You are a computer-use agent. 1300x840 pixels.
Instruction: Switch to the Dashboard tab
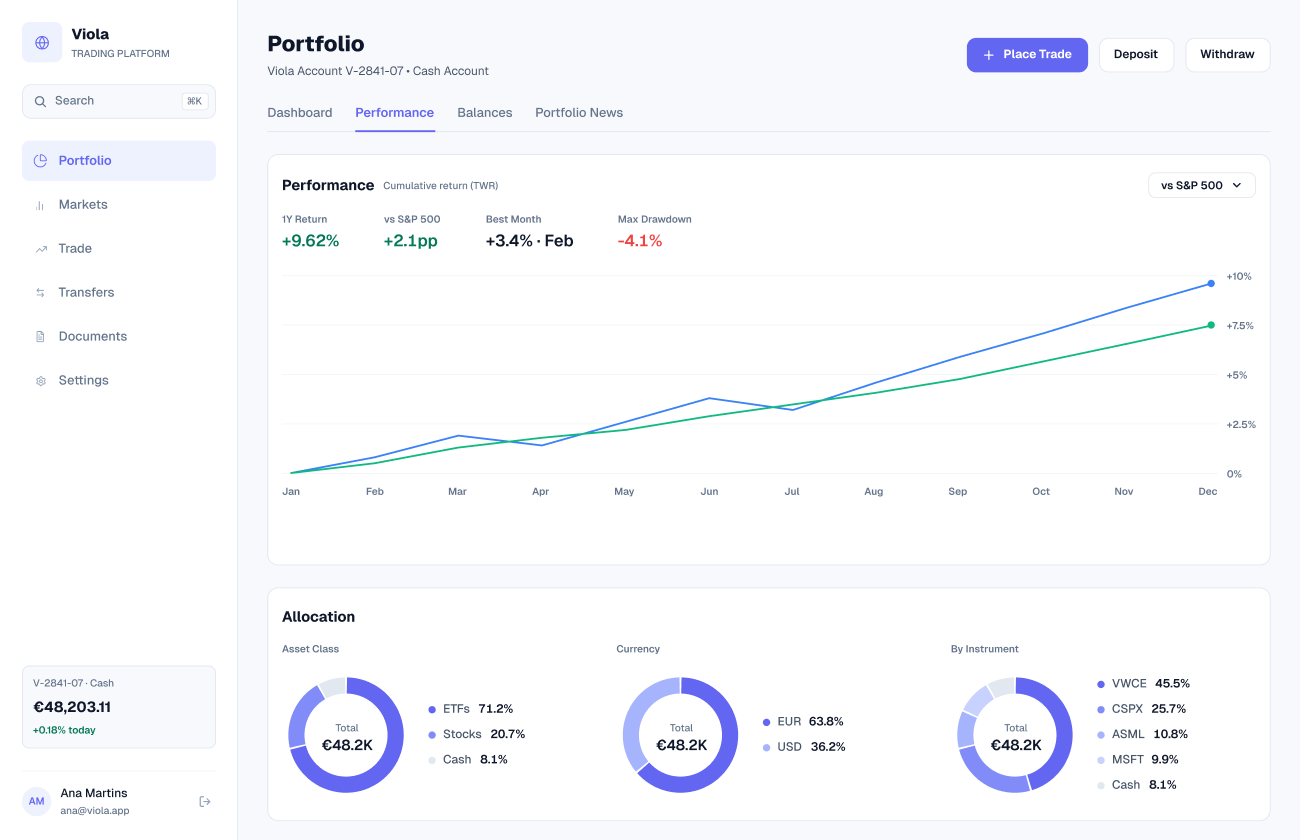300,112
